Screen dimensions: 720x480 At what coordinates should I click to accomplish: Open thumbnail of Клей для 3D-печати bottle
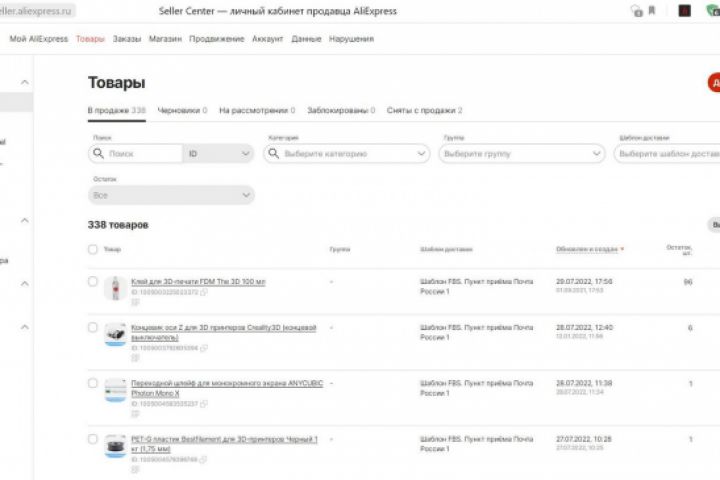(x=115, y=288)
